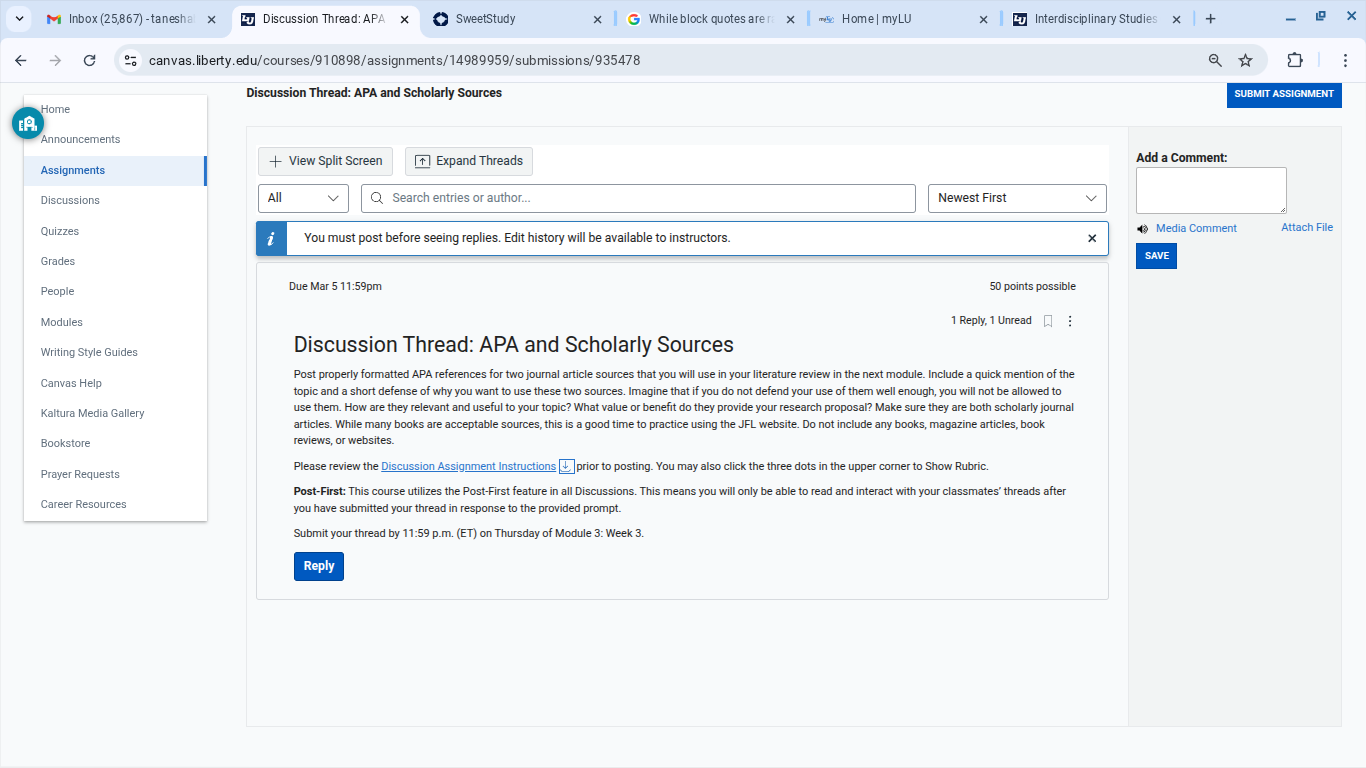
Task: Open the zoom magnifier icon in address bar
Action: pyautogui.click(x=1215, y=60)
